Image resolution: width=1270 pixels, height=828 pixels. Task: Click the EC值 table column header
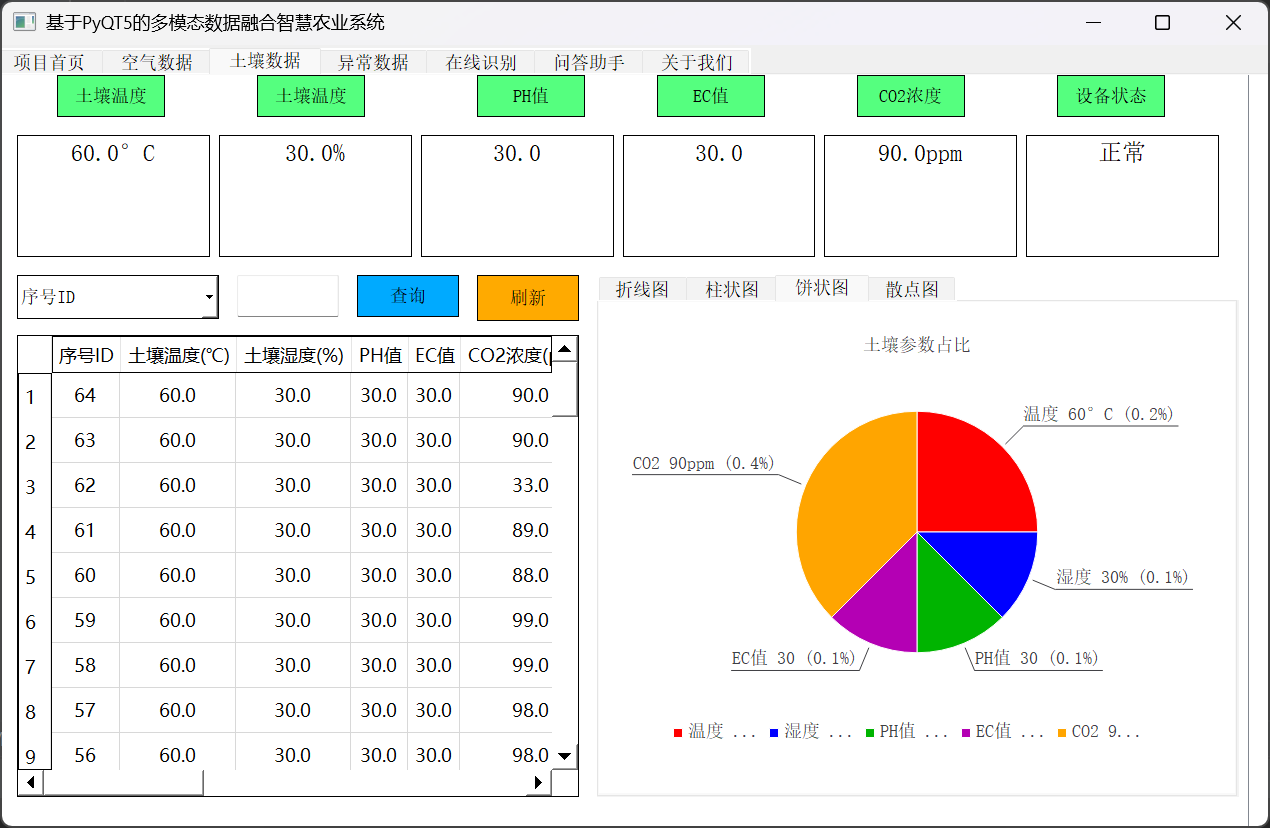435,355
